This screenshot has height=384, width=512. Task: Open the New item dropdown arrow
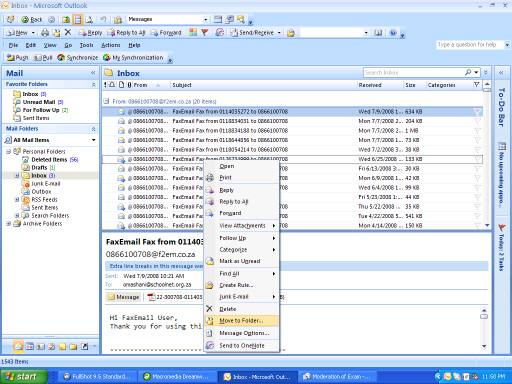(x=33, y=33)
